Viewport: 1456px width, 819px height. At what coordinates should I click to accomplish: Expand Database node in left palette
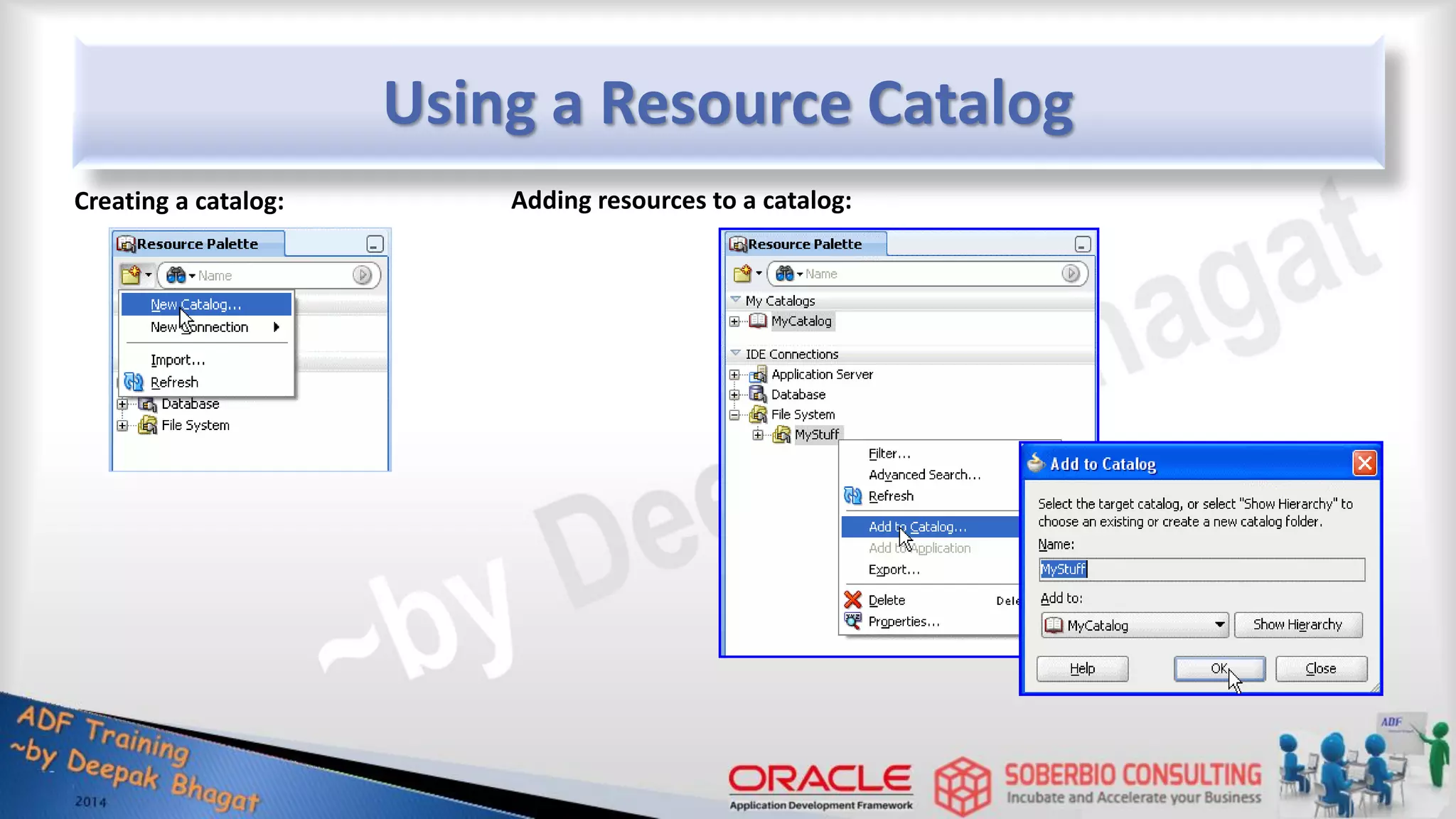[x=122, y=404]
